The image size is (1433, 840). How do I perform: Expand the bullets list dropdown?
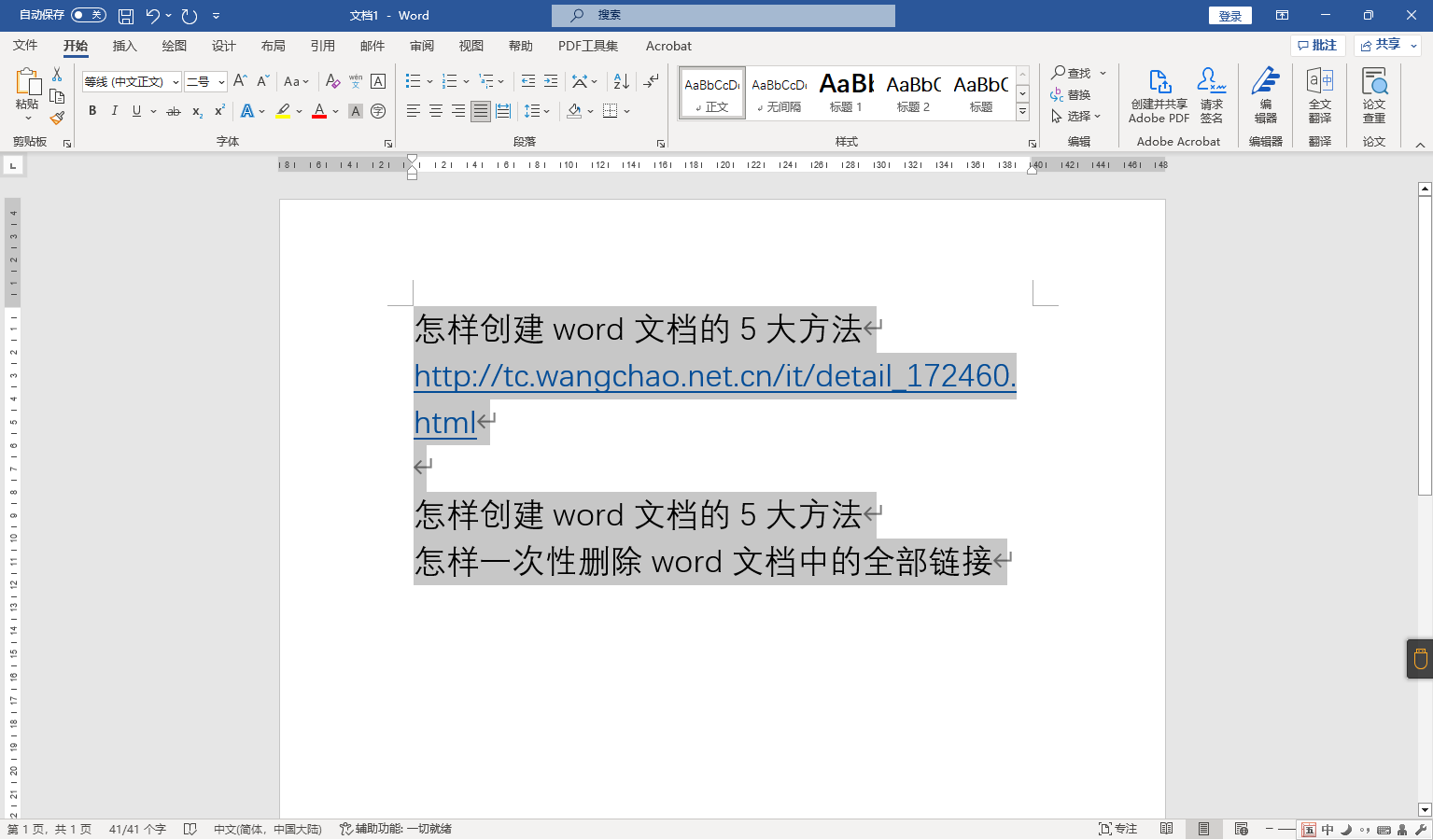tap(429, 81)
